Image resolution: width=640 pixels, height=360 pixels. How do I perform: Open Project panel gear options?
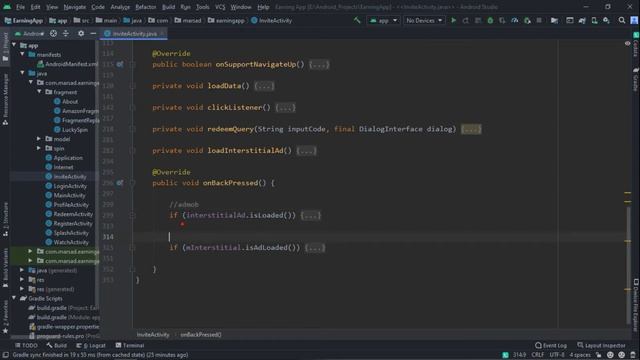pyautogui.click(x=81, y=33)
